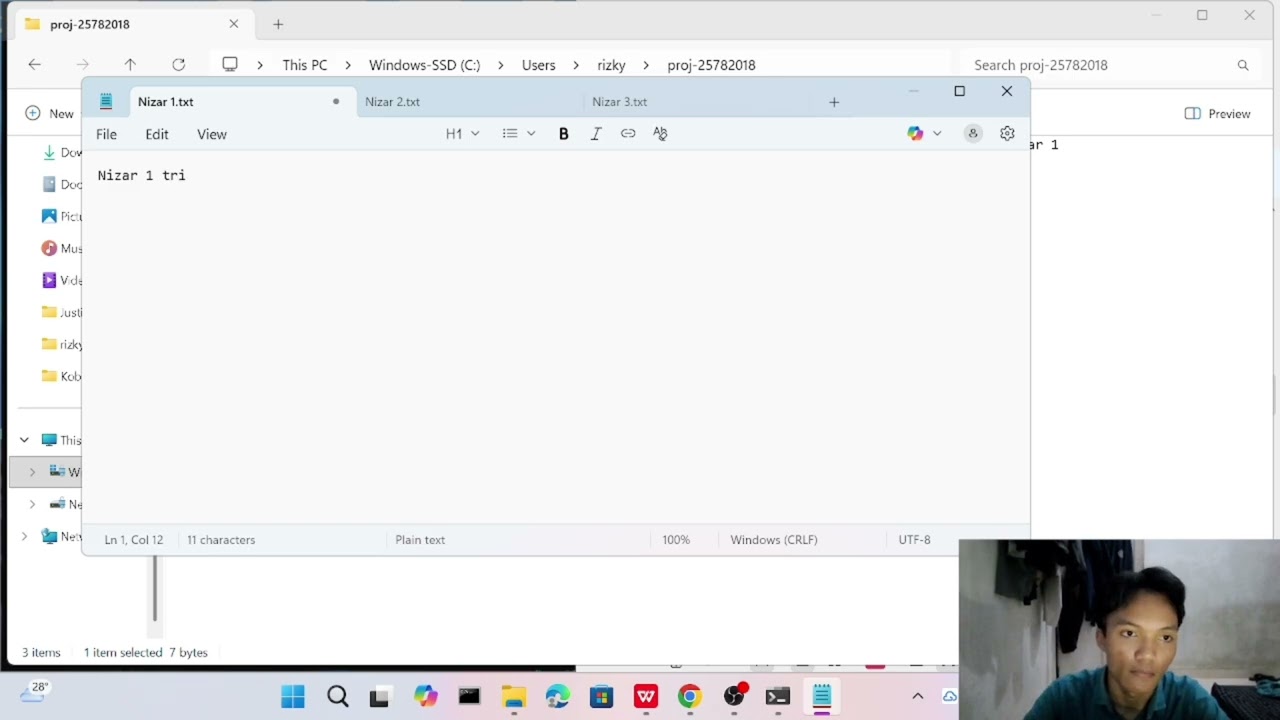
Task: Open the account profile icon in Notepad
Action: tap(973, 134)
